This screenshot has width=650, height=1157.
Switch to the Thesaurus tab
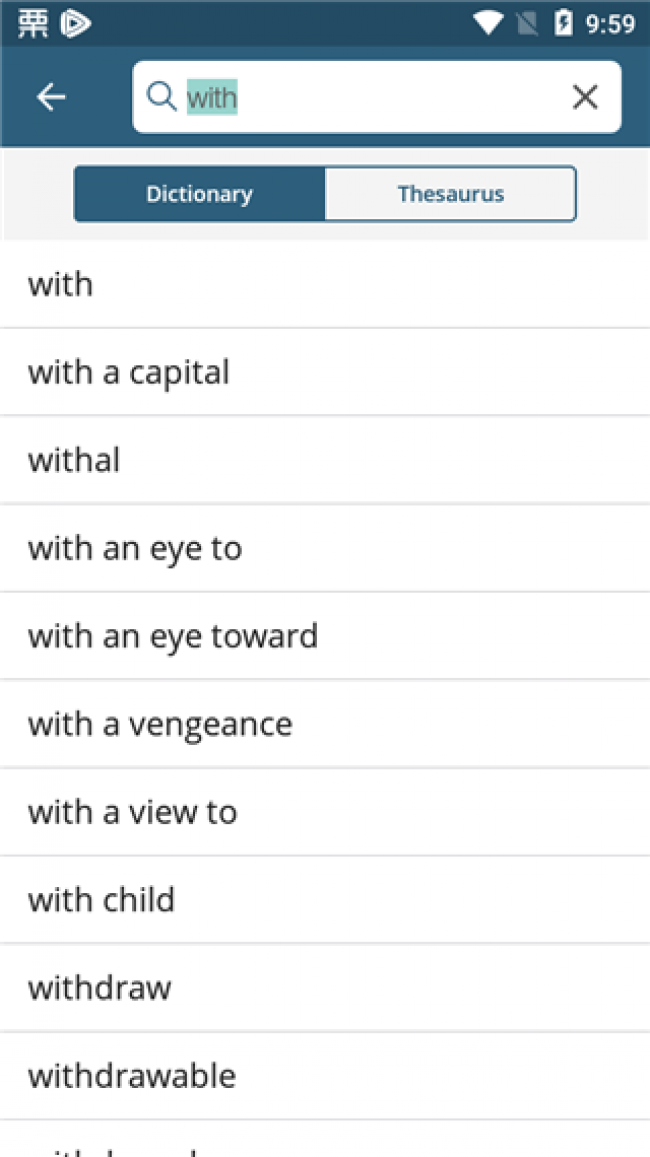click(450, 194)
